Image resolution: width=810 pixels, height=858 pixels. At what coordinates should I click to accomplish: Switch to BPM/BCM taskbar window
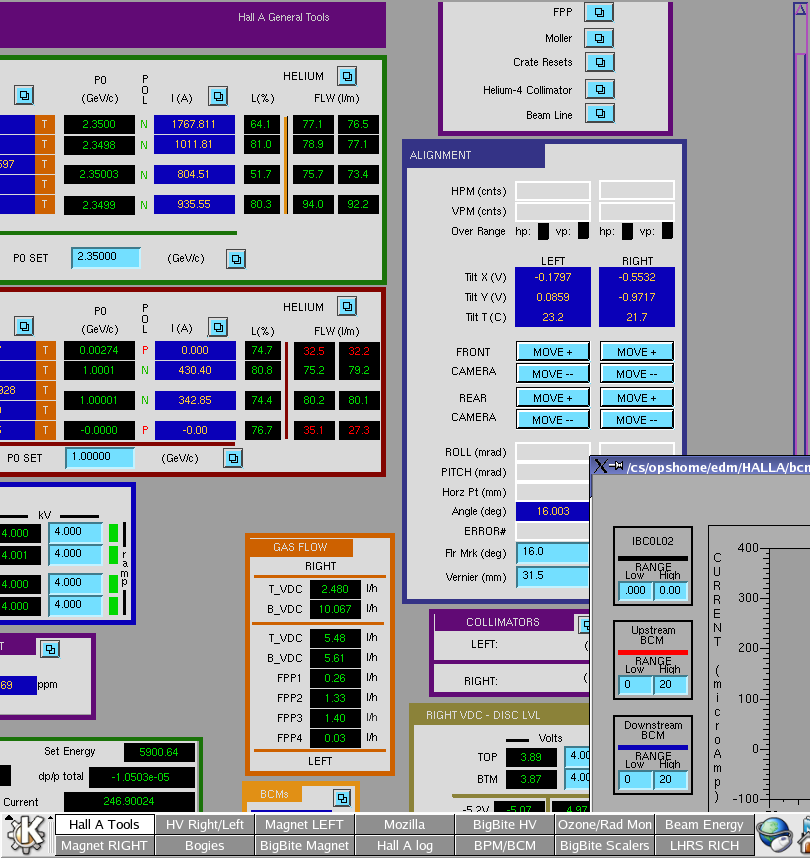point(505,845)
